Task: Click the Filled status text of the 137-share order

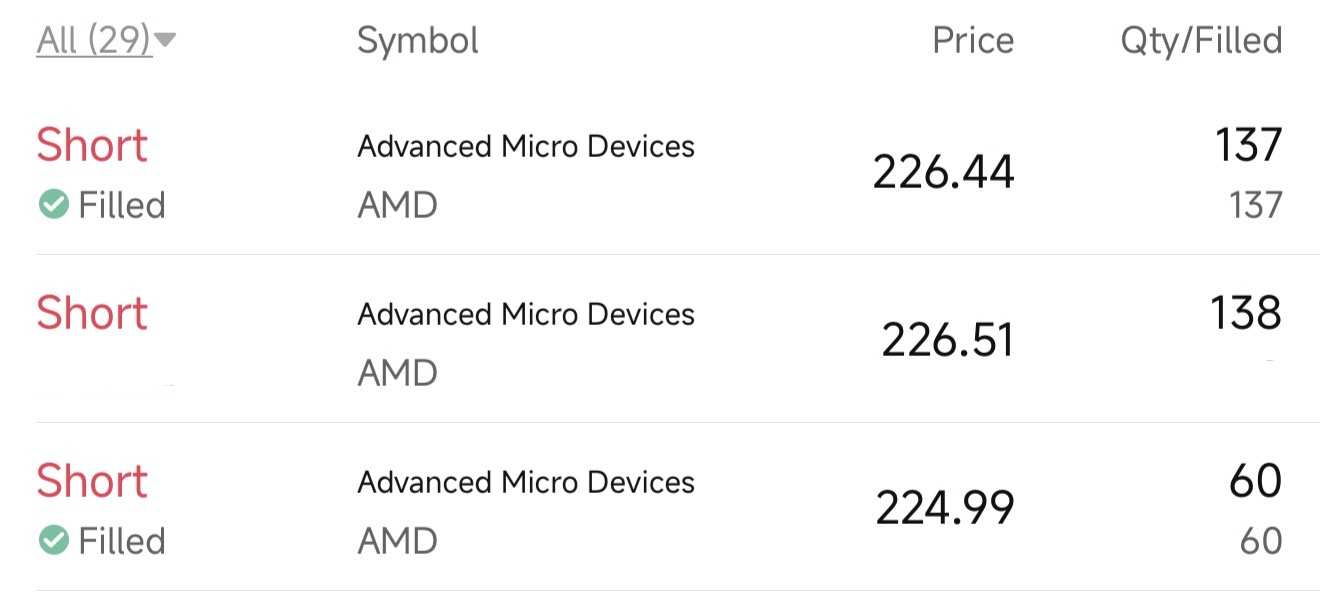Action: click(x=121, y=205)
